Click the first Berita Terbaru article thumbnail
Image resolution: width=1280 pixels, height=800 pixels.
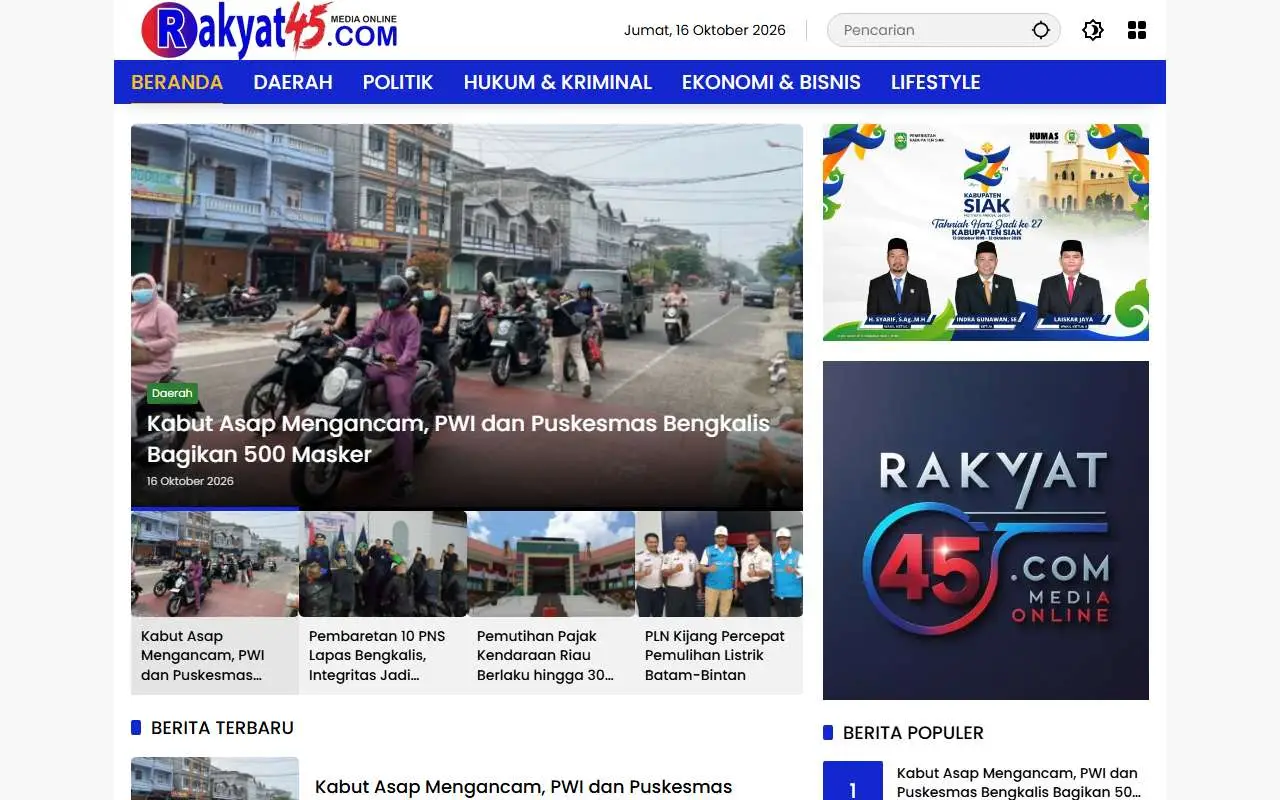point(215,778)
